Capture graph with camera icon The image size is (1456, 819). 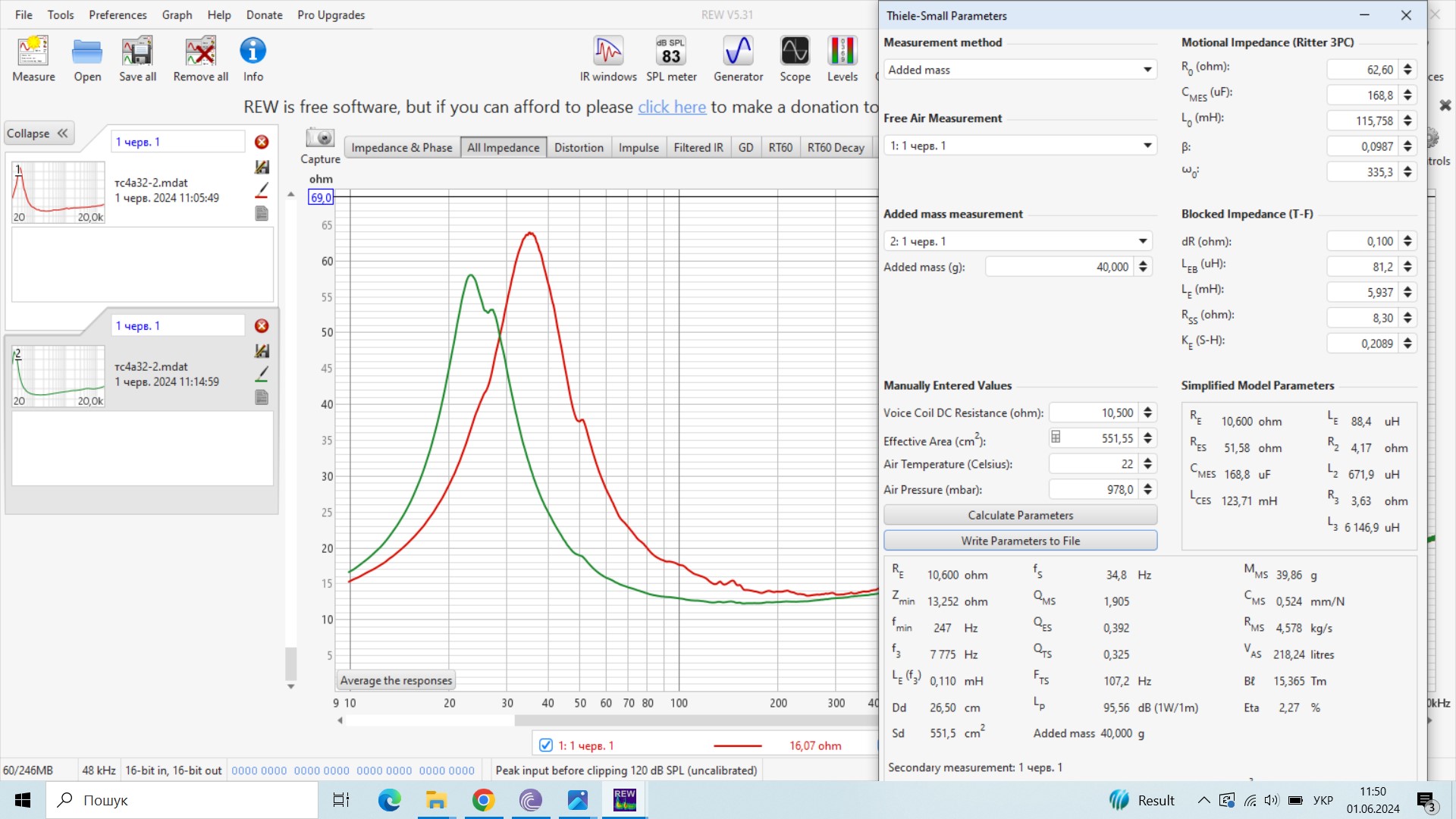[x=320, y=138]
